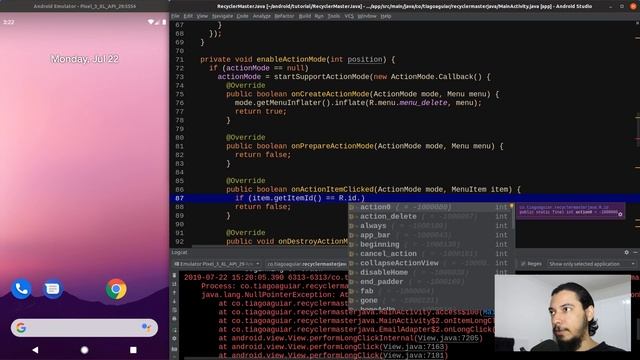Screen dimensions: 640x360
Task: Open the Navigate menu
Action: [222, 16]
